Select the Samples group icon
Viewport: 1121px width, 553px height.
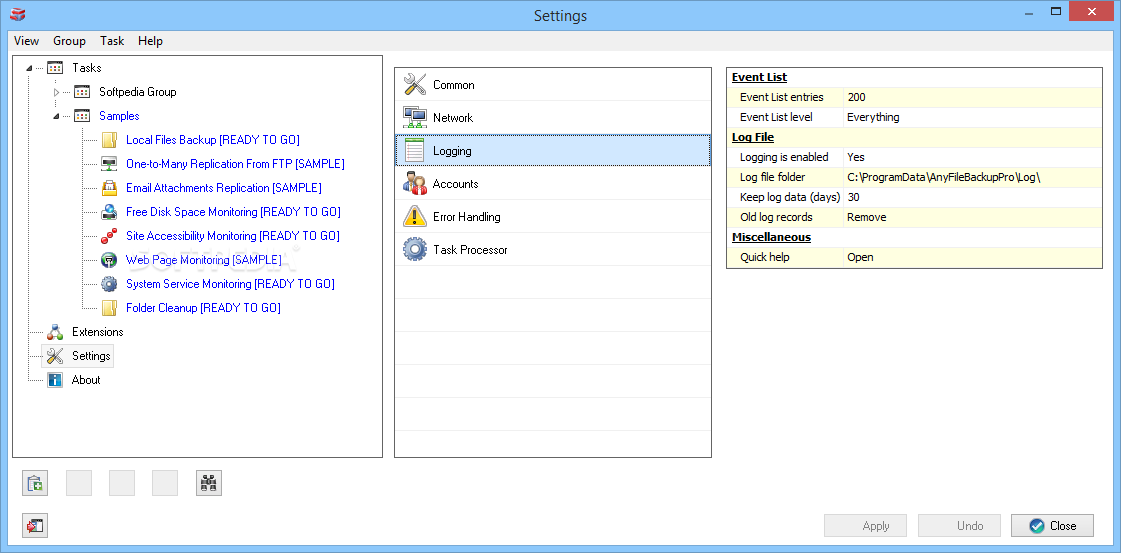[x=82, y=116]
